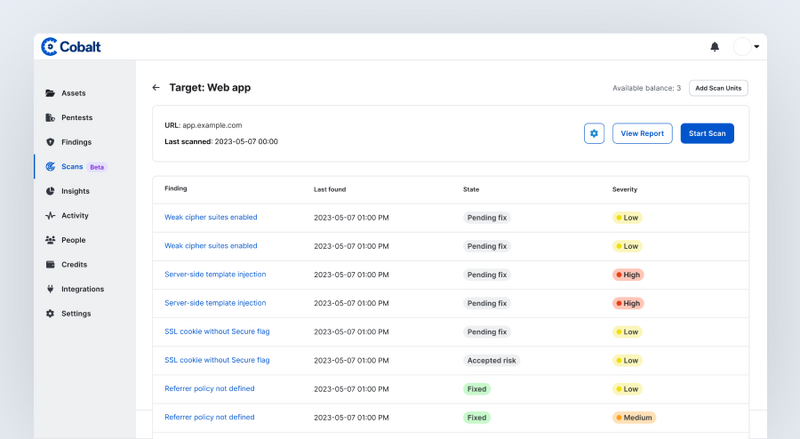Open second Server-side template injection finding

coord(215,303)
